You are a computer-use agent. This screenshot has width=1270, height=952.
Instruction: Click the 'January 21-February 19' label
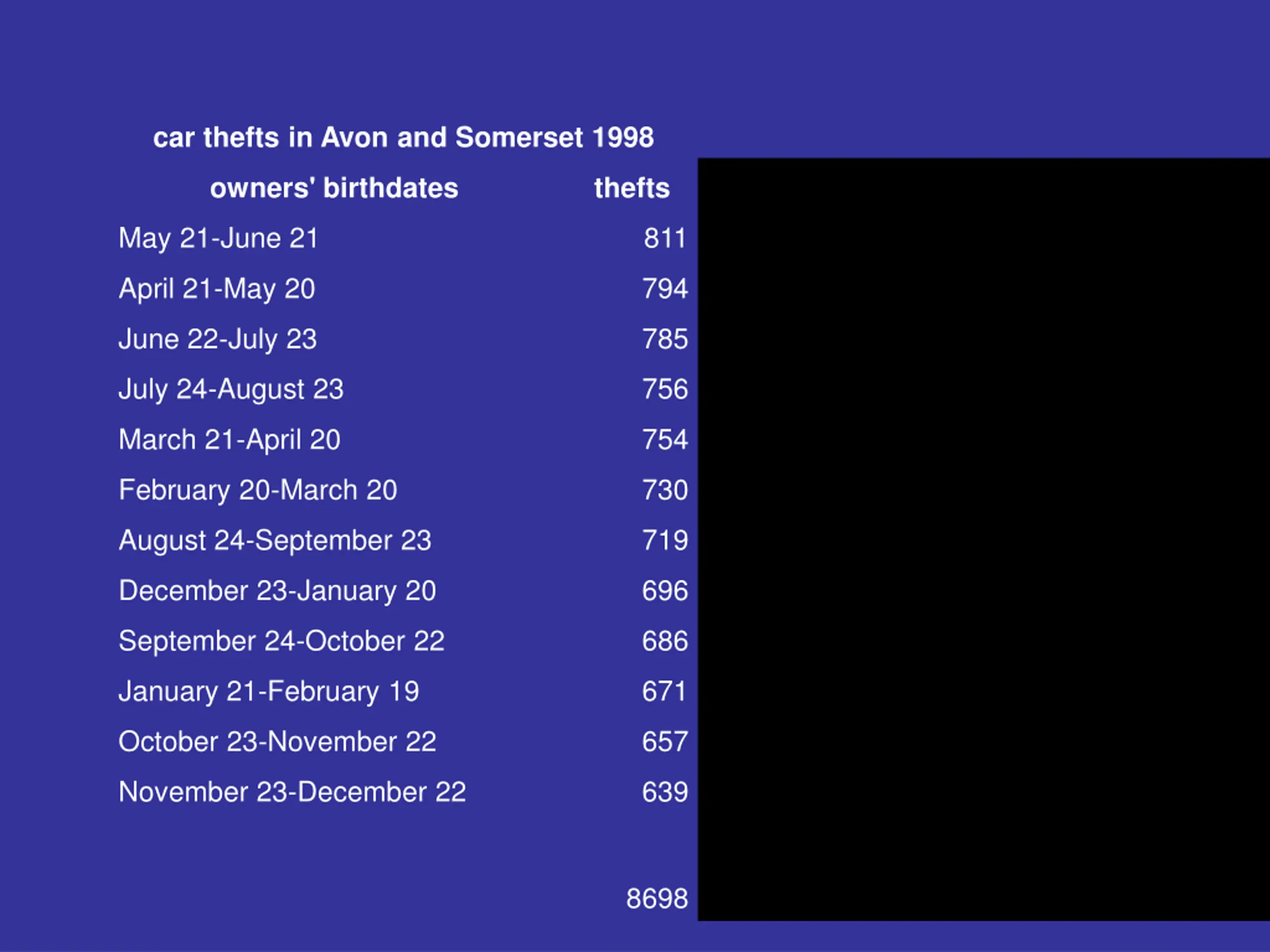(269, 692)
